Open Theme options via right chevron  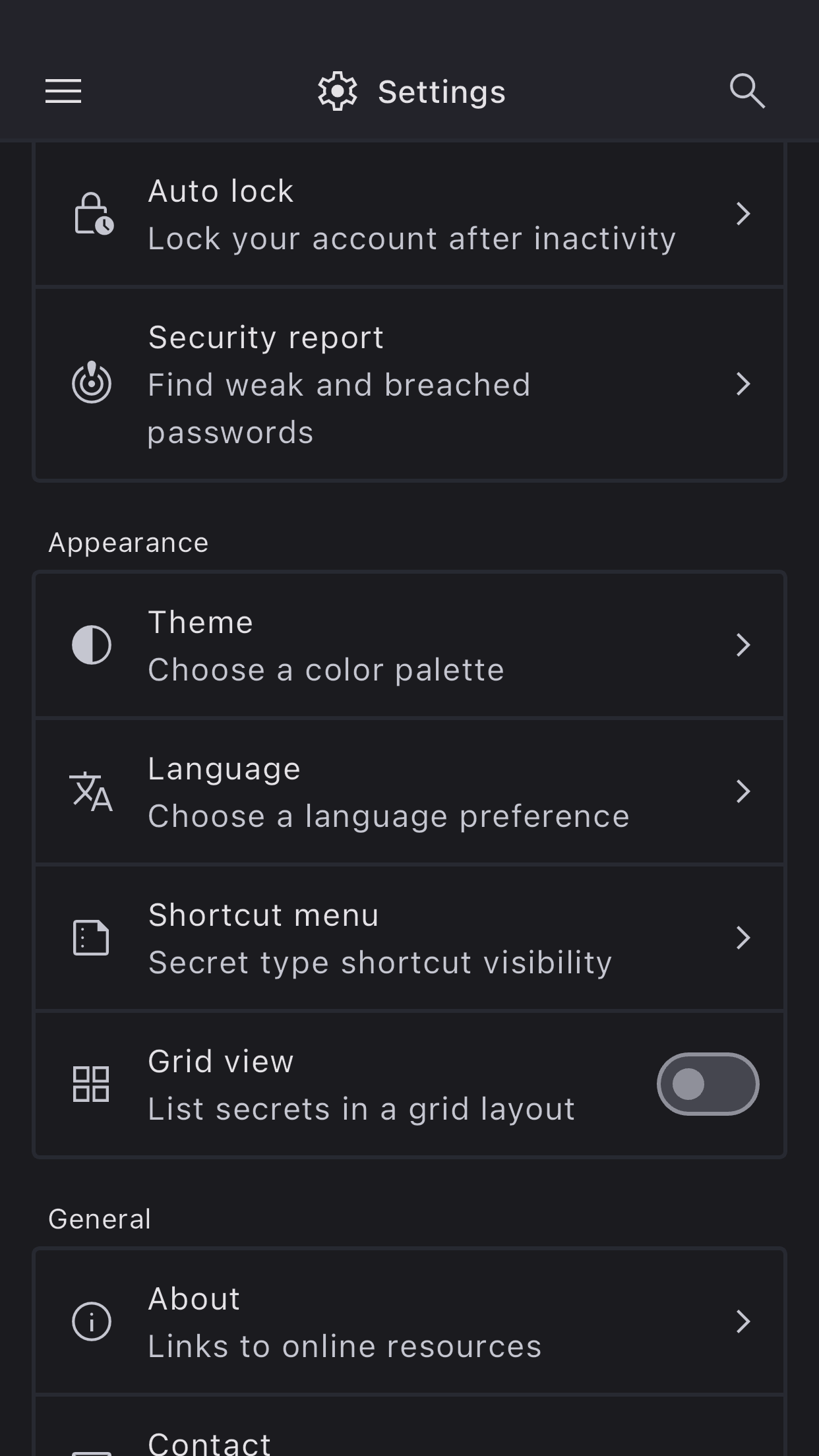pos(743,645)
